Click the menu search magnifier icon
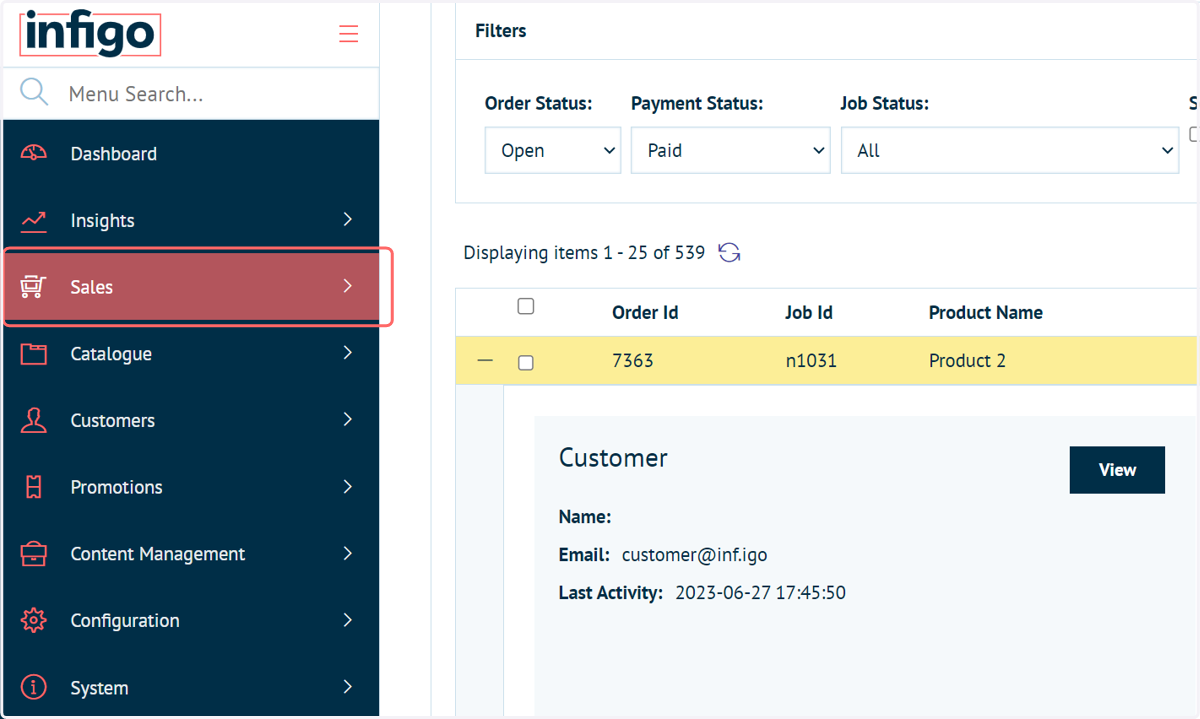The width and height of the screenshot is (1200, 719). coord(34,93)
